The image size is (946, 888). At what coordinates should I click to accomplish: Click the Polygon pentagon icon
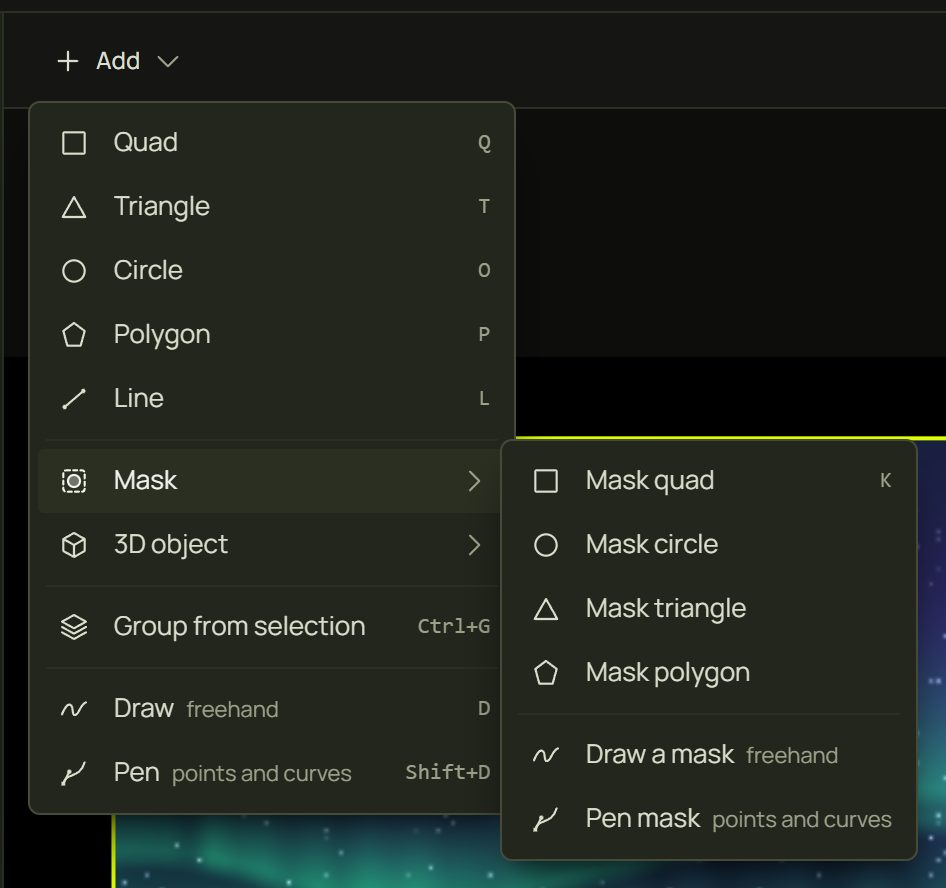click(x=74, y=335)
